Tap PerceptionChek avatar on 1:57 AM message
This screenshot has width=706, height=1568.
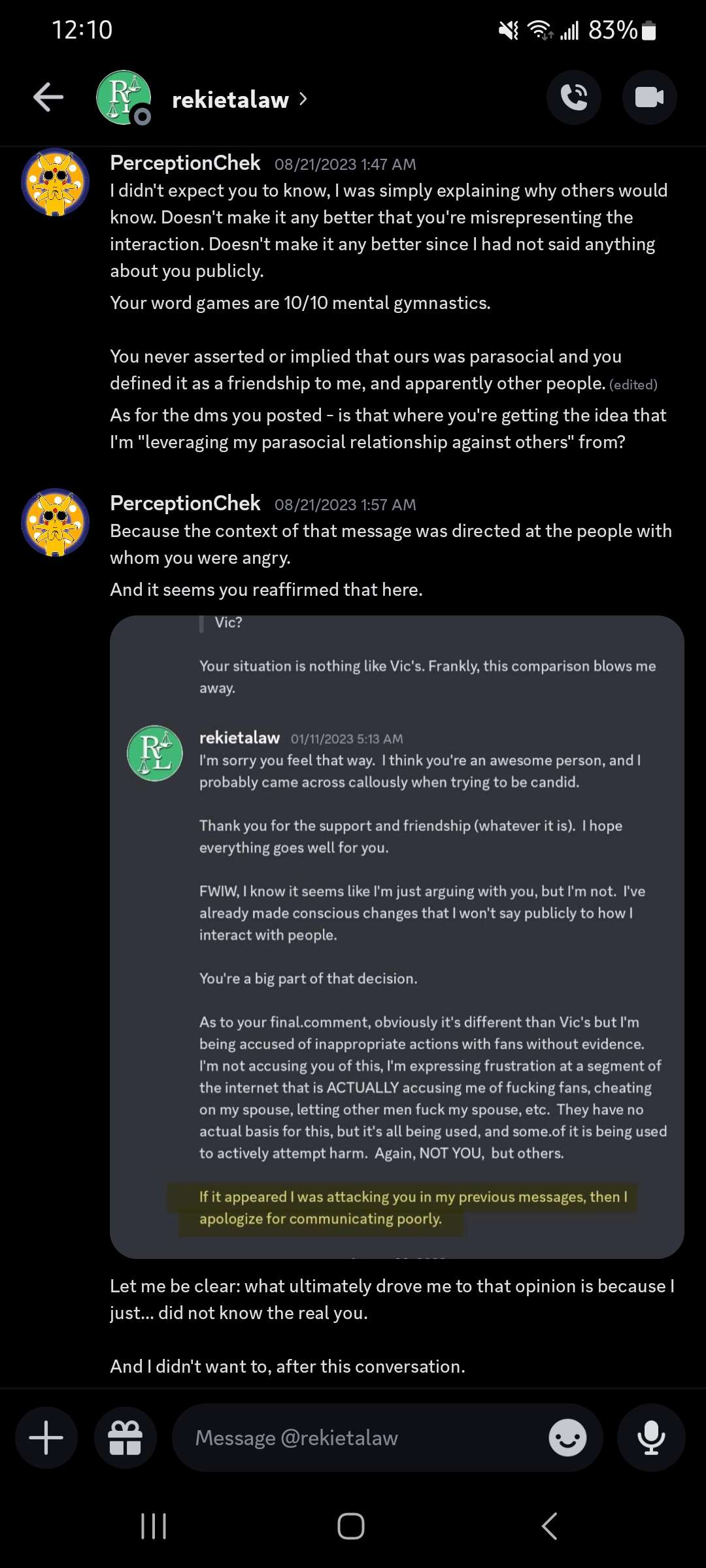pyautogui.click(x=56, y=523)
